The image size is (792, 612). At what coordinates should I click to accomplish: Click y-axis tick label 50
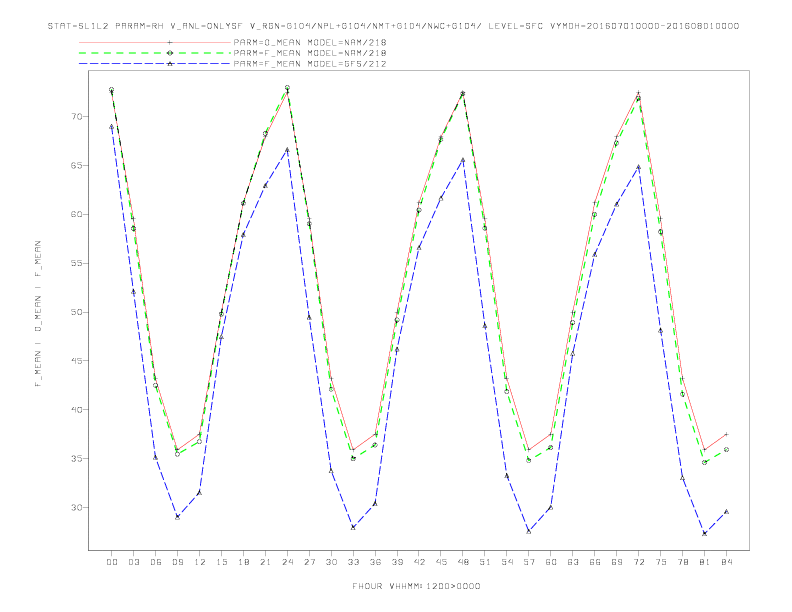point(76,312)
